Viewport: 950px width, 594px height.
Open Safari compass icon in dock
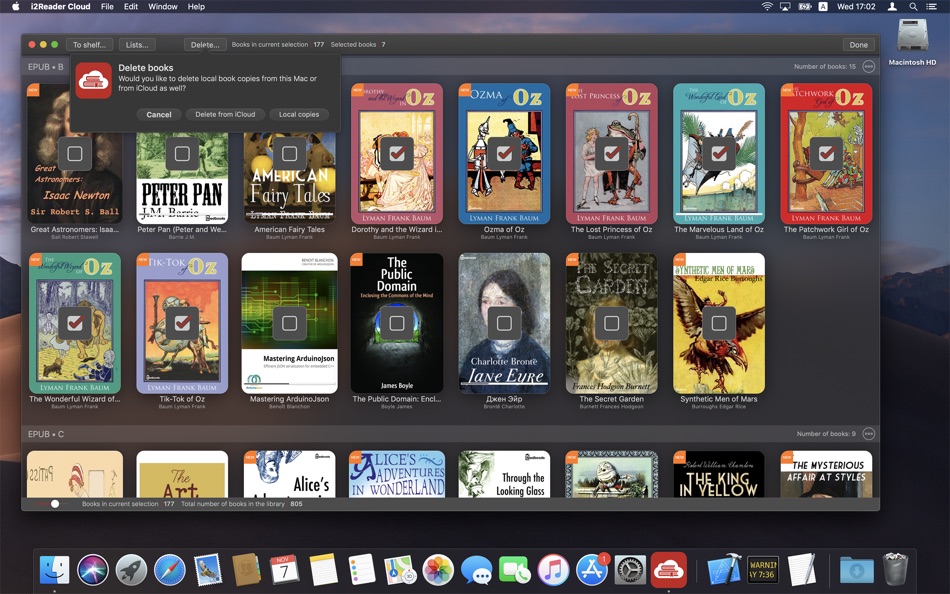click(170, 570)
